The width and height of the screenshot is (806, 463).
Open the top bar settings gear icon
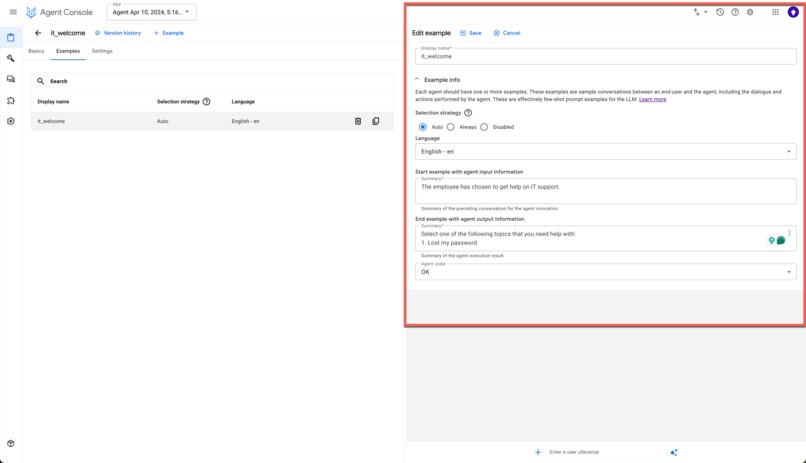750,12
